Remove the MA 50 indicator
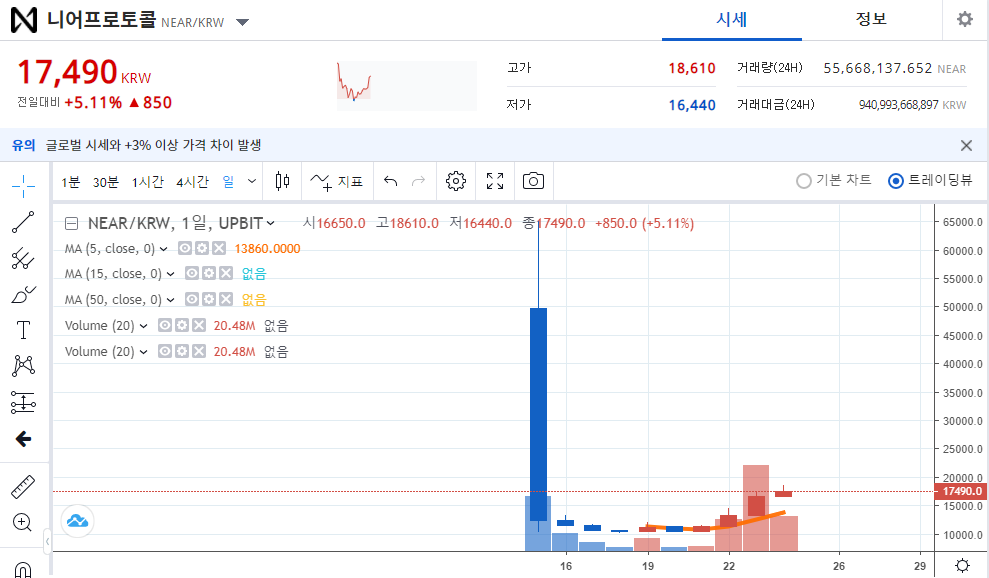 (226, 299)
